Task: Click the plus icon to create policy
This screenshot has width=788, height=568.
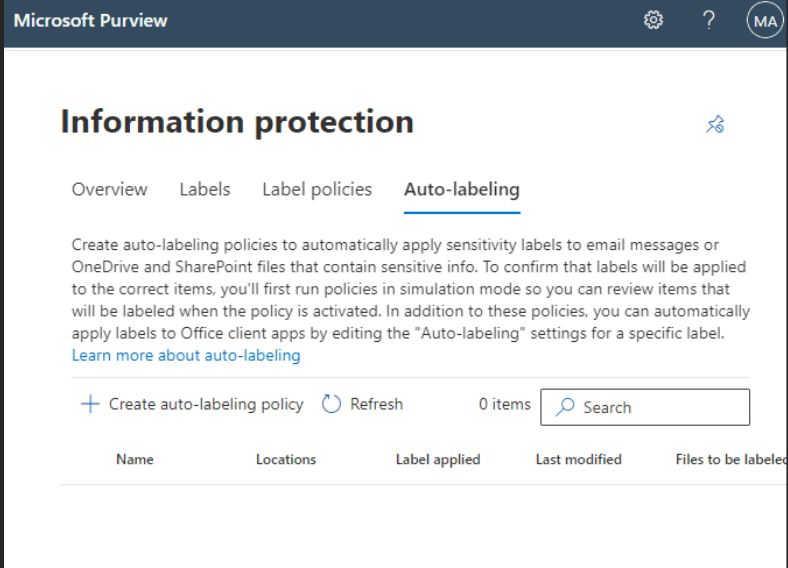Action: click(x=90, y=404)
